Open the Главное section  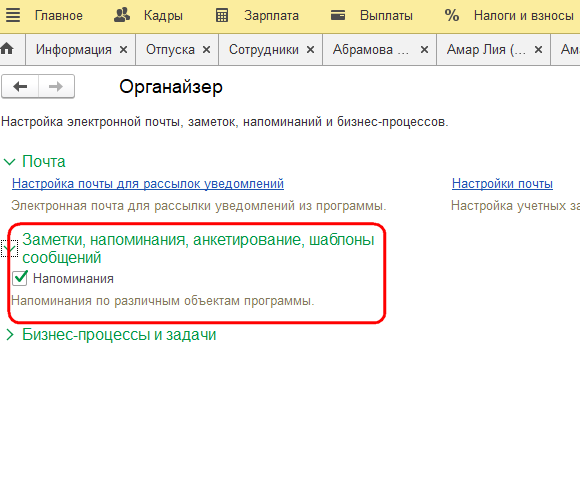click(x=59, y=16)
